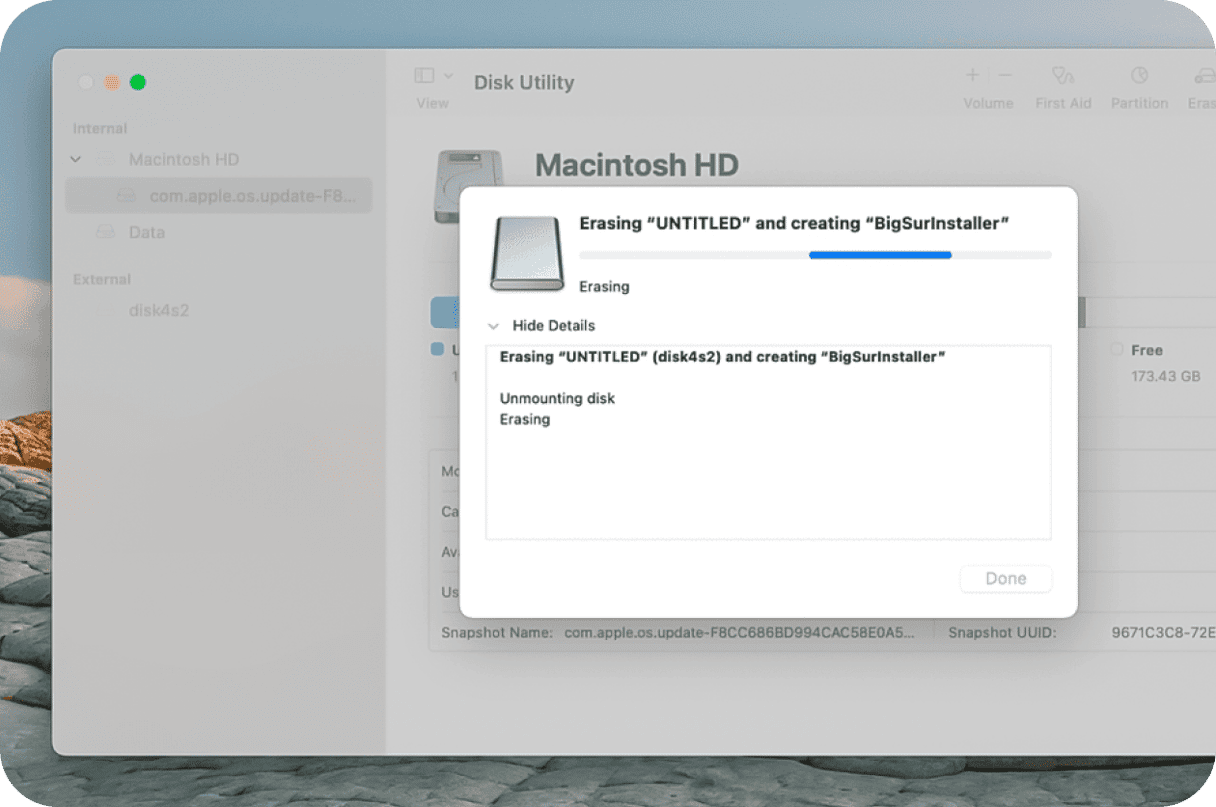Viewport: 1216px width, 807px height.
Task: Open the View dropdown chevron
Action: pyautogui.click(x=448, y=76)
